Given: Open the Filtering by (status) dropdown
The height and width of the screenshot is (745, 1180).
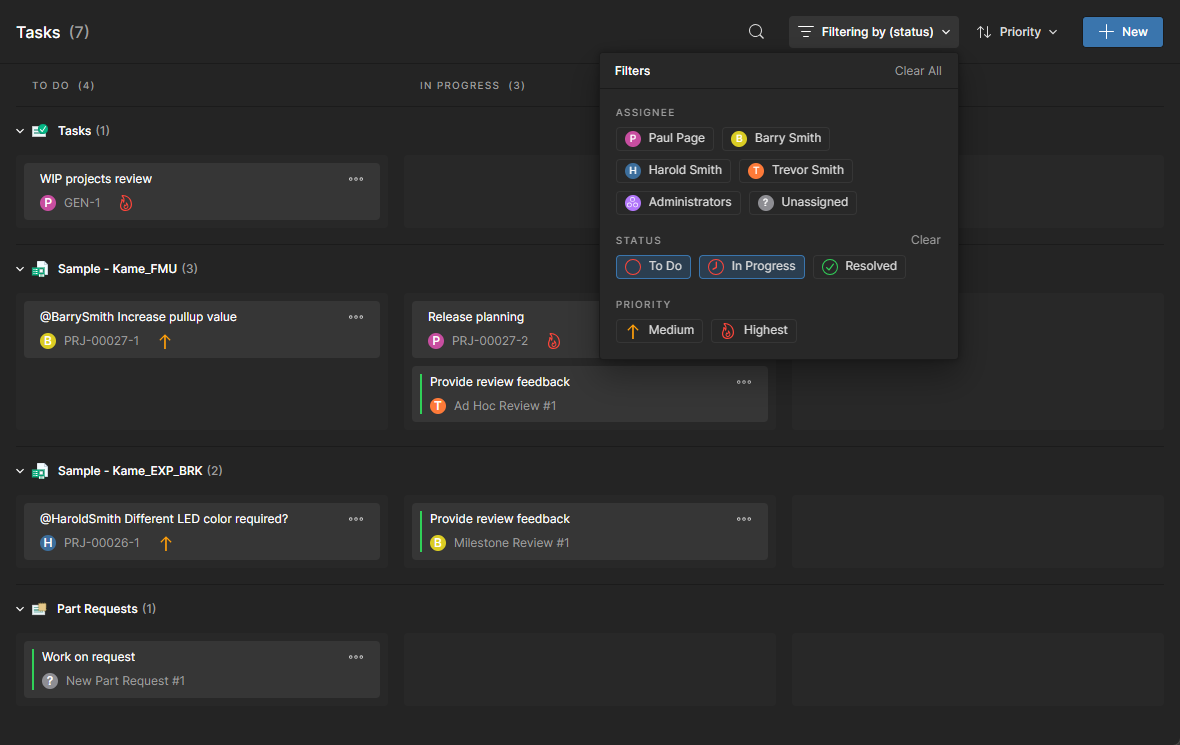Looking at the screenshot, I should click(874, 32).
